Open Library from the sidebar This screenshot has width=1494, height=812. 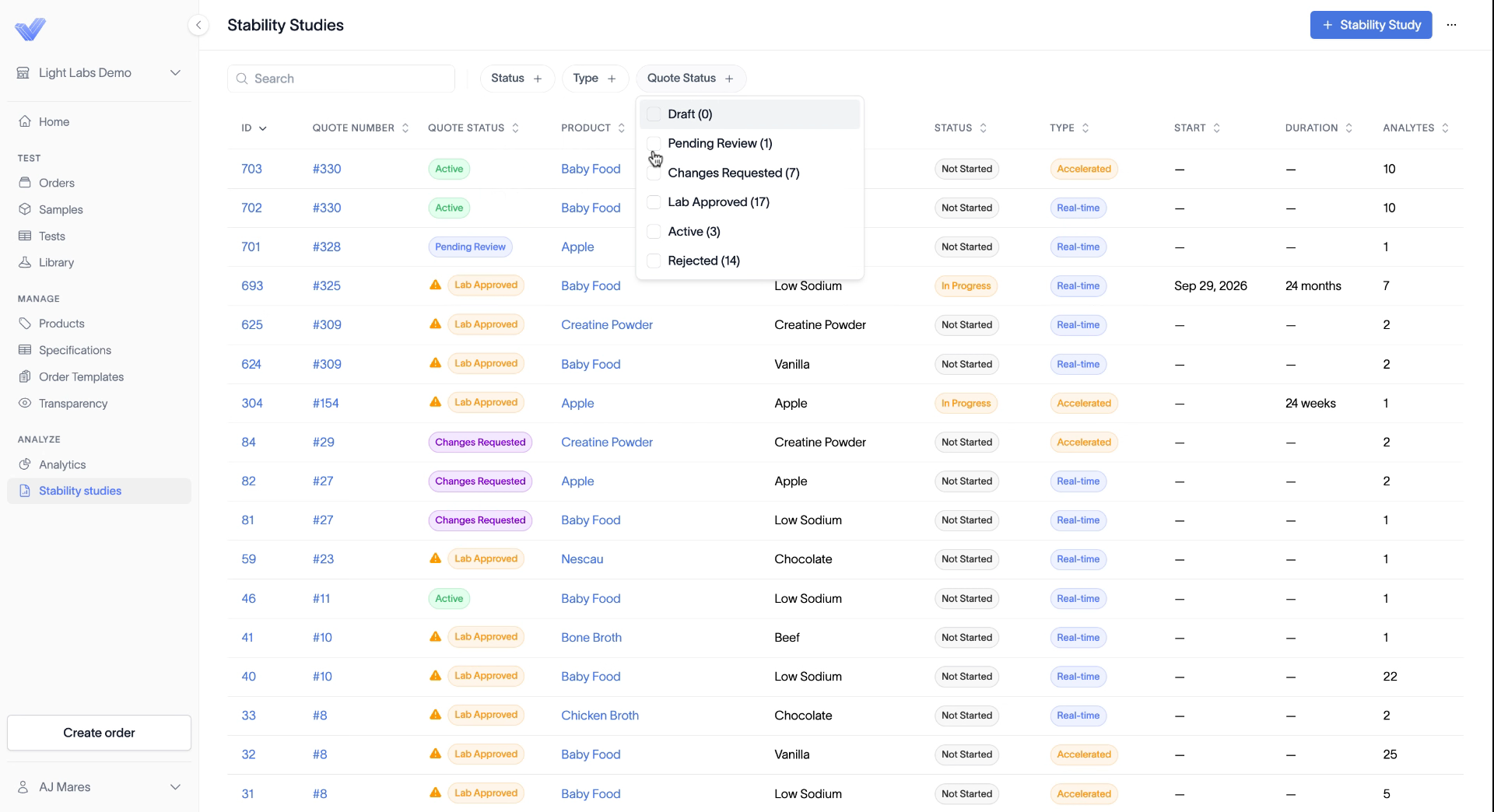coord(99,262)
